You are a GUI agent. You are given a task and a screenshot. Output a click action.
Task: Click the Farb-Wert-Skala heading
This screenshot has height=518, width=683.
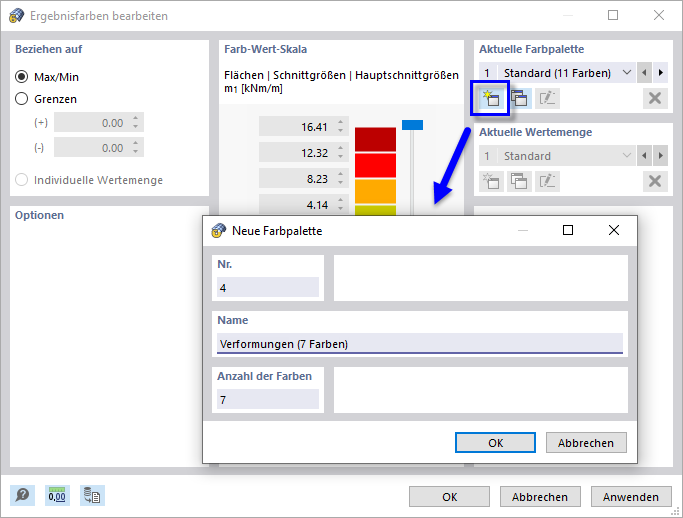pos(266,49)
